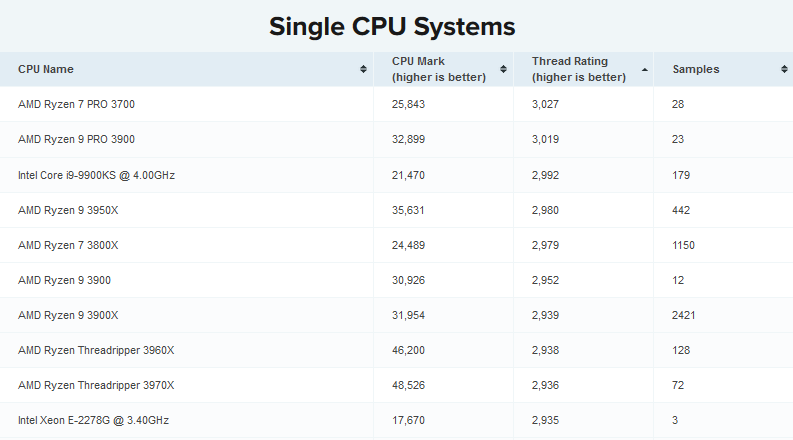Open AMD Ryzen 9 PRO 3900 entry

click(76, 139)
